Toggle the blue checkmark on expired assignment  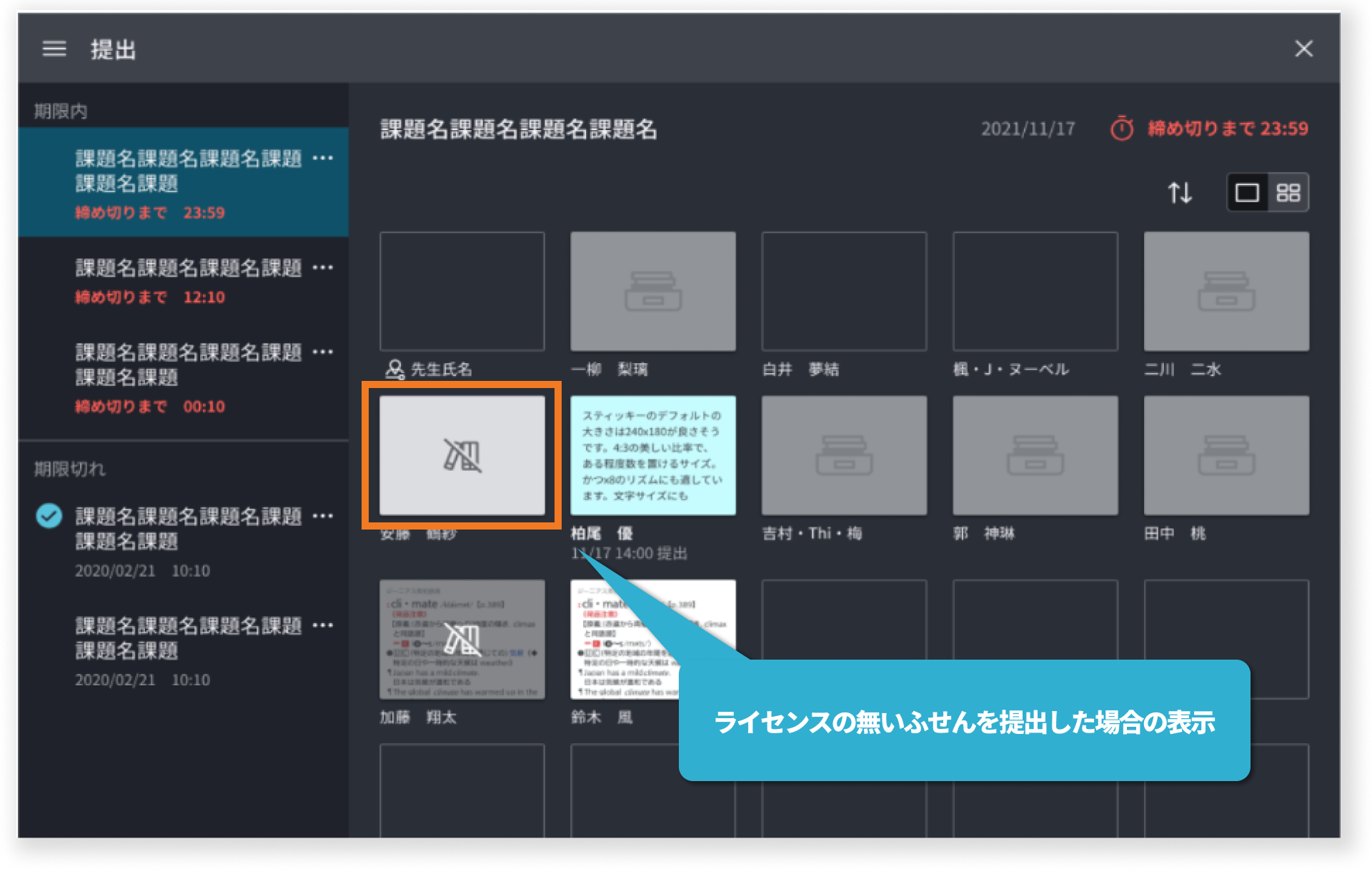tap(49, 516)
